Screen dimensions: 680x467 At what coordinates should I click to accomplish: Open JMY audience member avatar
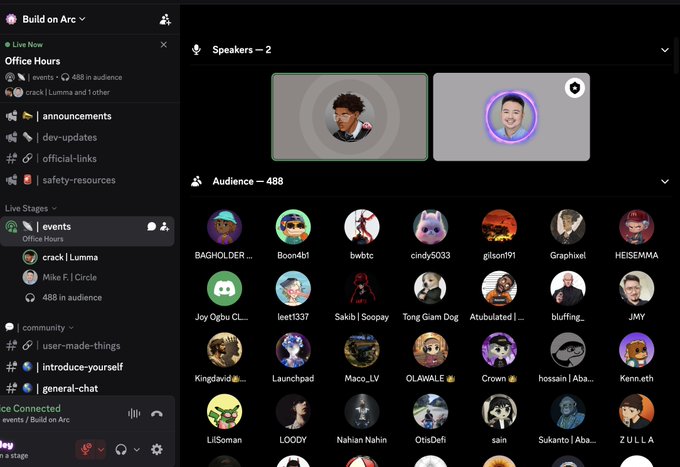click(637, 288)
